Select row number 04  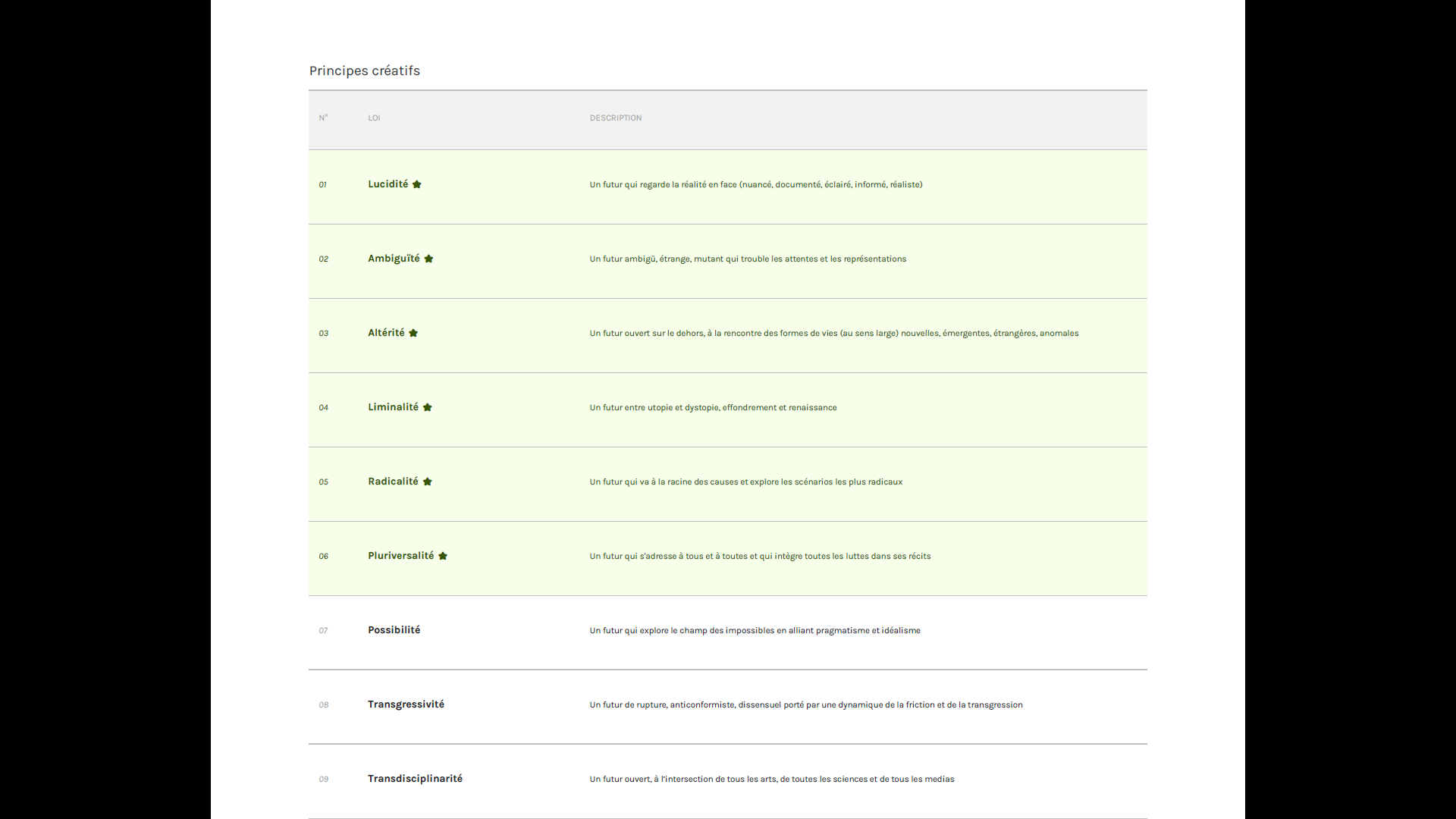pos(323,408)
